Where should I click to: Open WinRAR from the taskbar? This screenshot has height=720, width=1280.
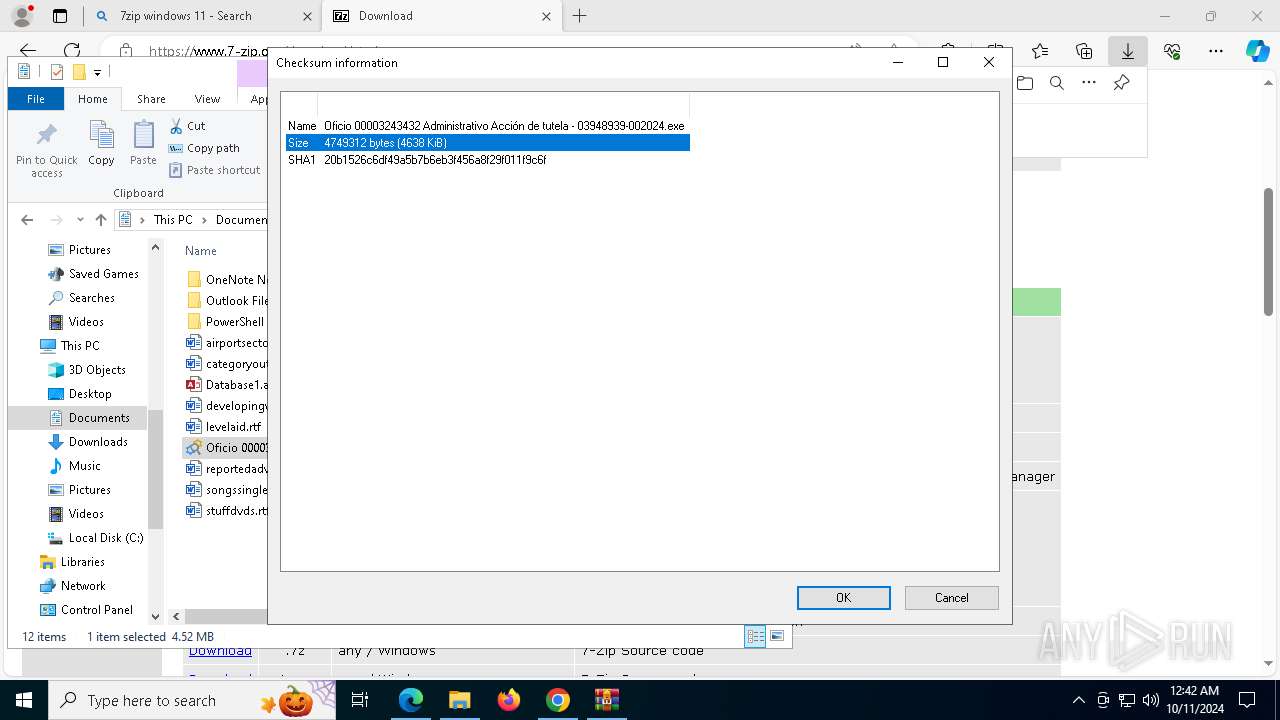[607, 700]
